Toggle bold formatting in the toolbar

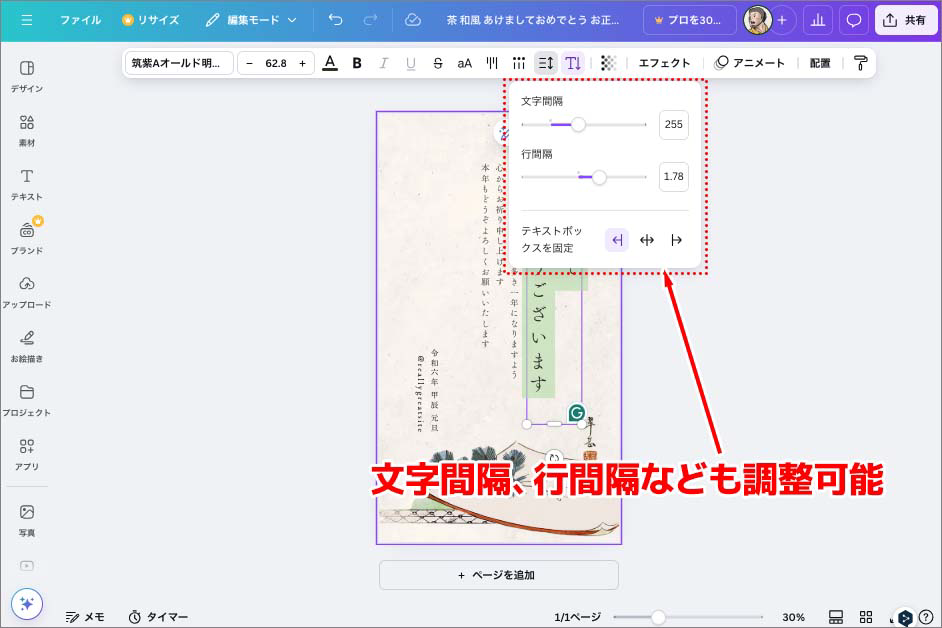tap(357, 62)
